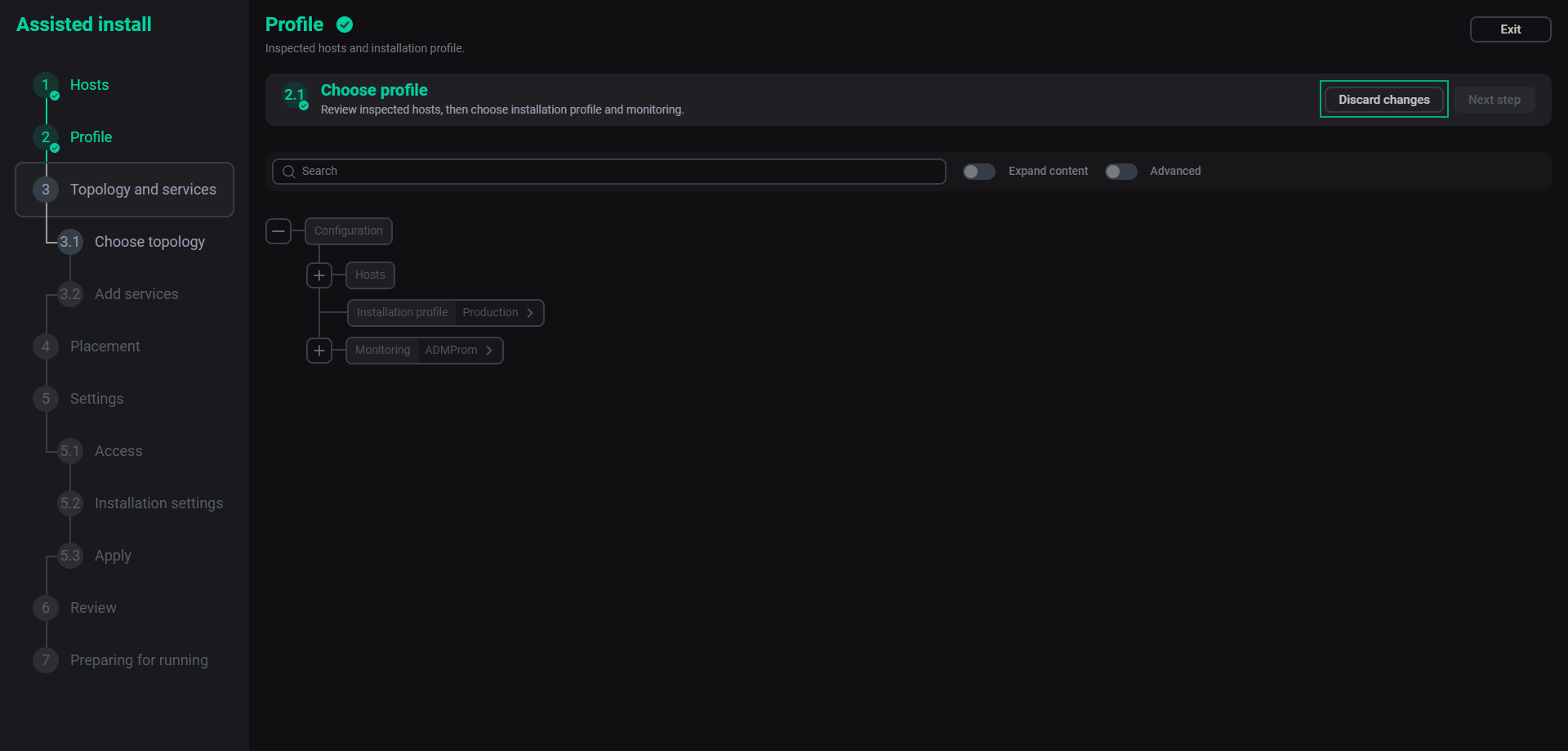The width and height of the screenshot is (1568, 751).
Task: Click the Review step label
Action: pos(93,608)
